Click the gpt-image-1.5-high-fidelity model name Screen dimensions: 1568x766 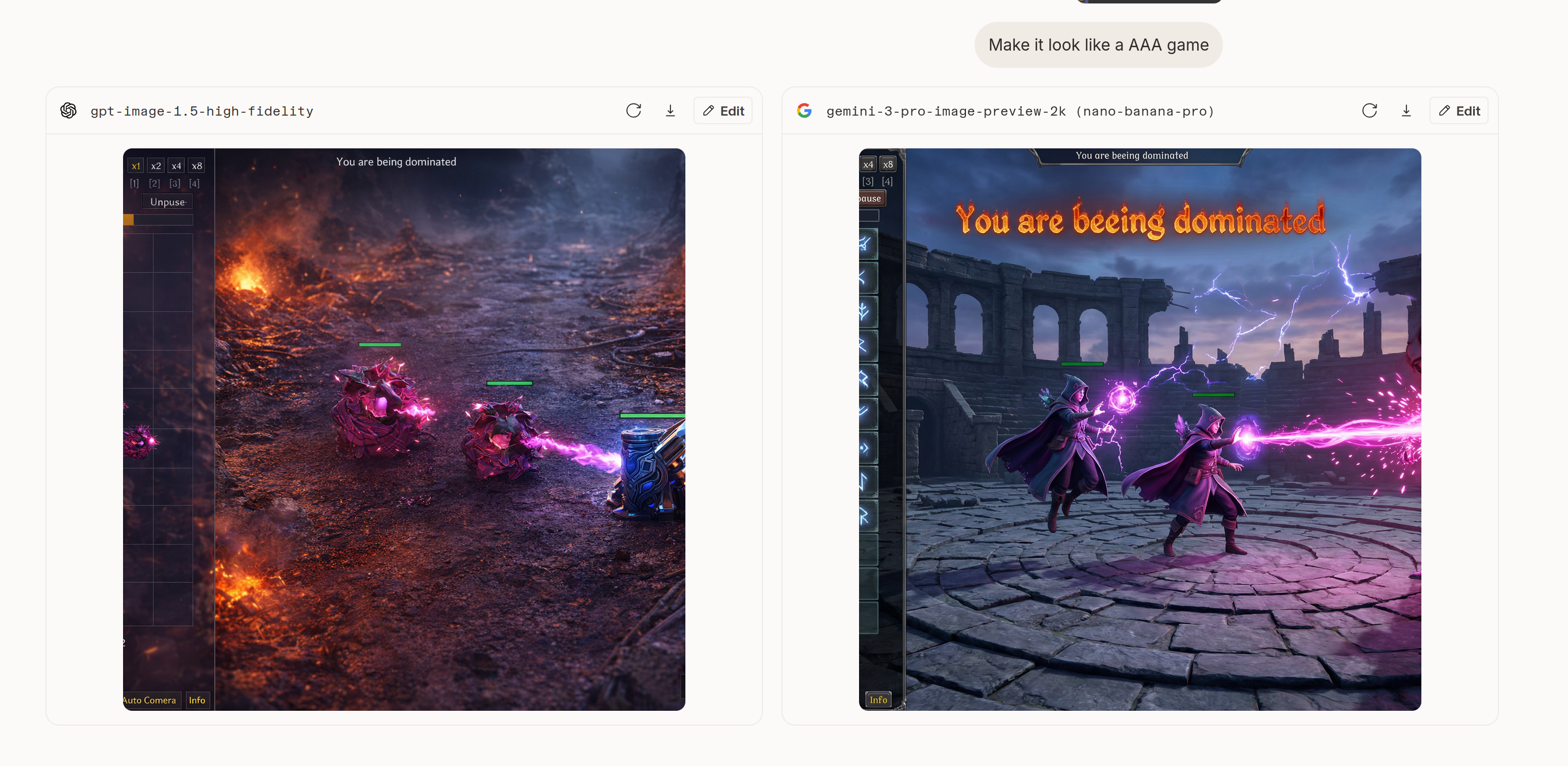pyautogui.click(x=201, y=112)
